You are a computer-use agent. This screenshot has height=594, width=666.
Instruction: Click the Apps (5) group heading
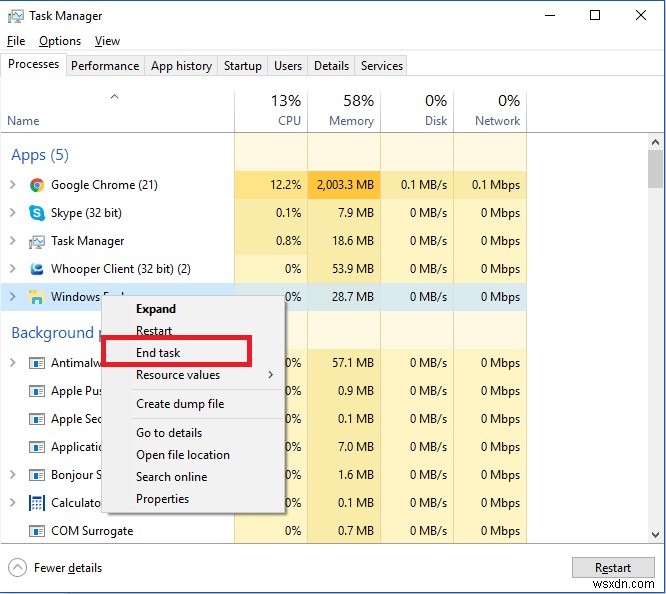point(40,155)
